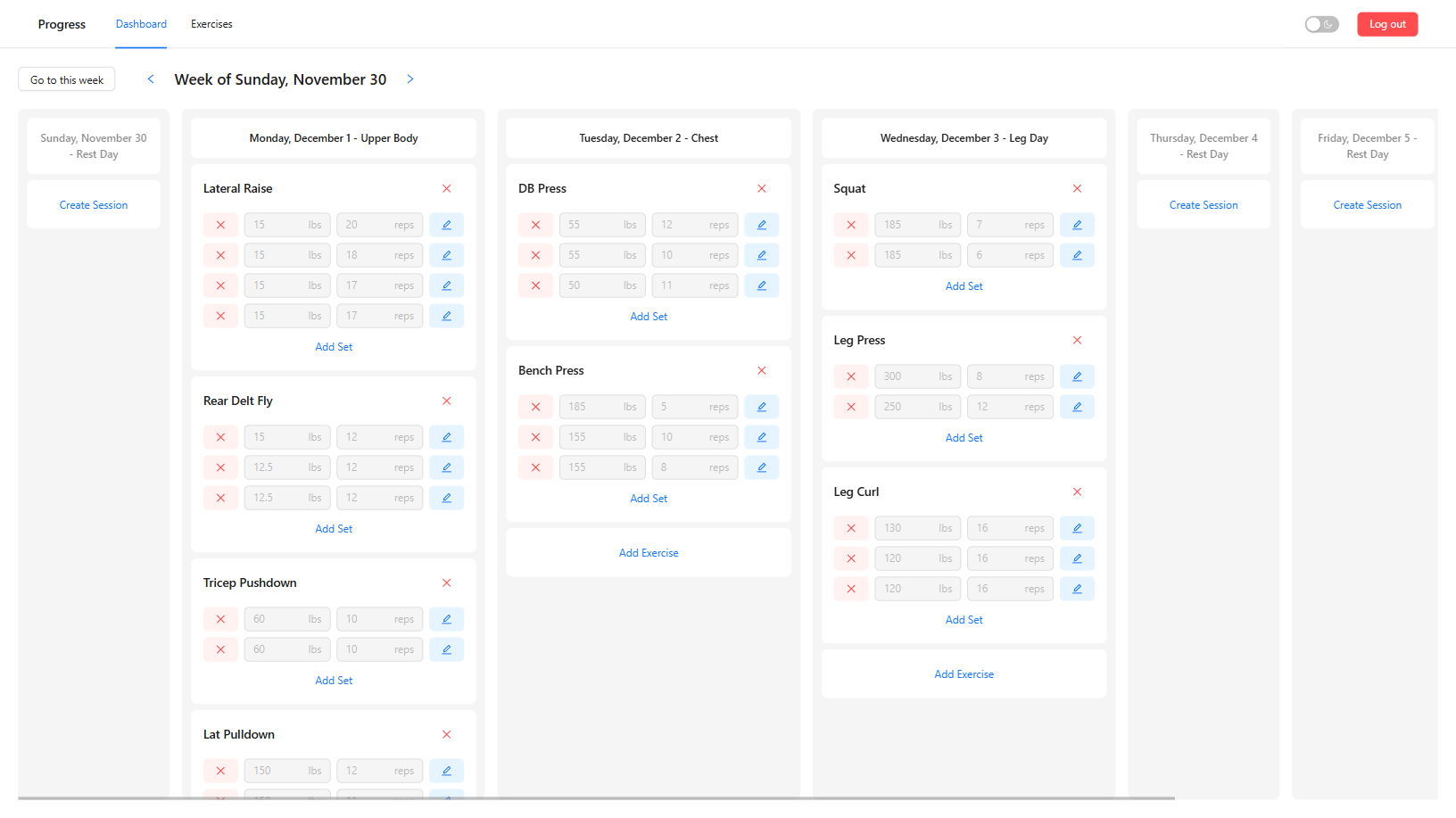Image resolution: width=1456 pixels, height=818 pixels.
Task: Delete the first DB Press set
Action: [535, 225]
